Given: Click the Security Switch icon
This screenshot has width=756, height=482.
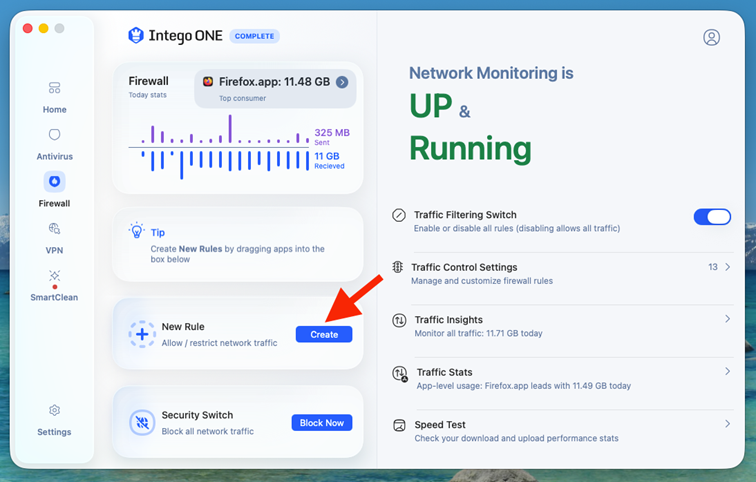Looking at the screenshot, I should pyautogui.click(x=142, y=423).
